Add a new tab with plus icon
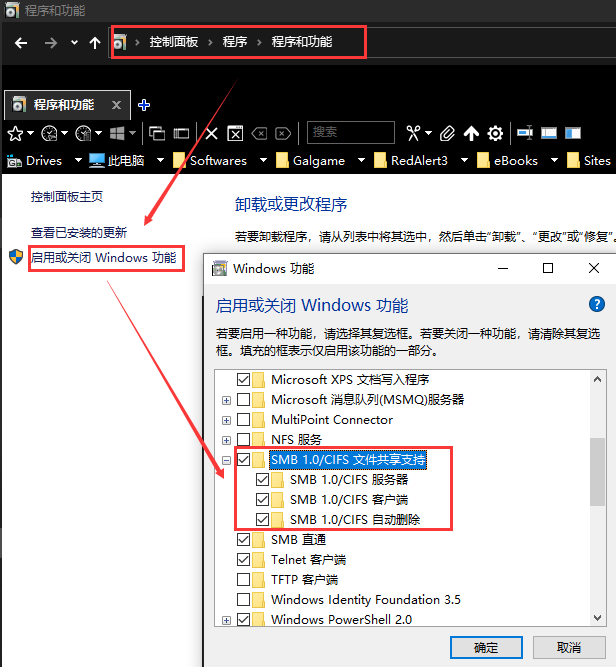Image resolution: width=616 pixels, height=667 pixels. point(144,105)
